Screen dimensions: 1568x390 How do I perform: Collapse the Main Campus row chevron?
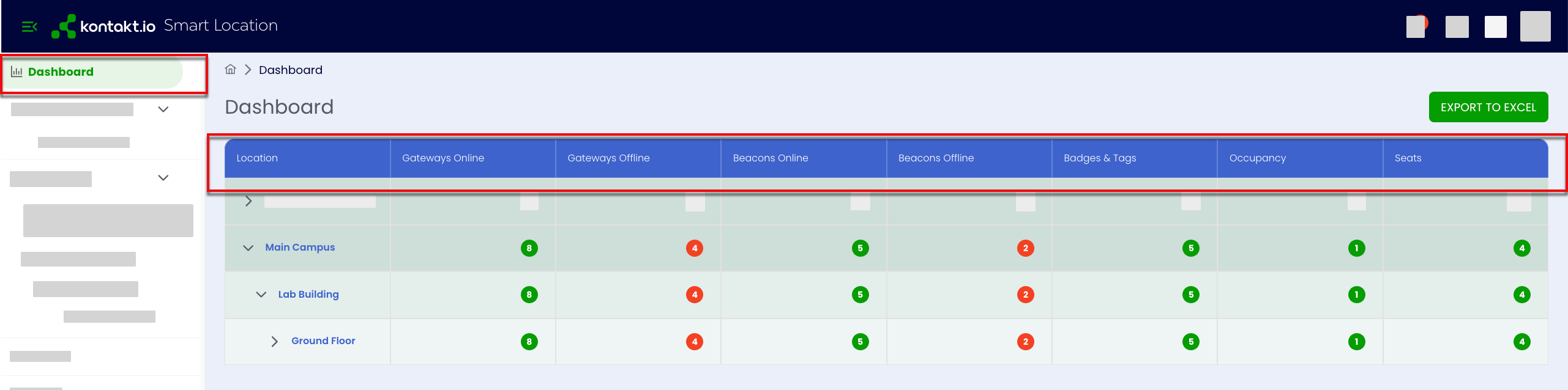(x=248, y=248)
